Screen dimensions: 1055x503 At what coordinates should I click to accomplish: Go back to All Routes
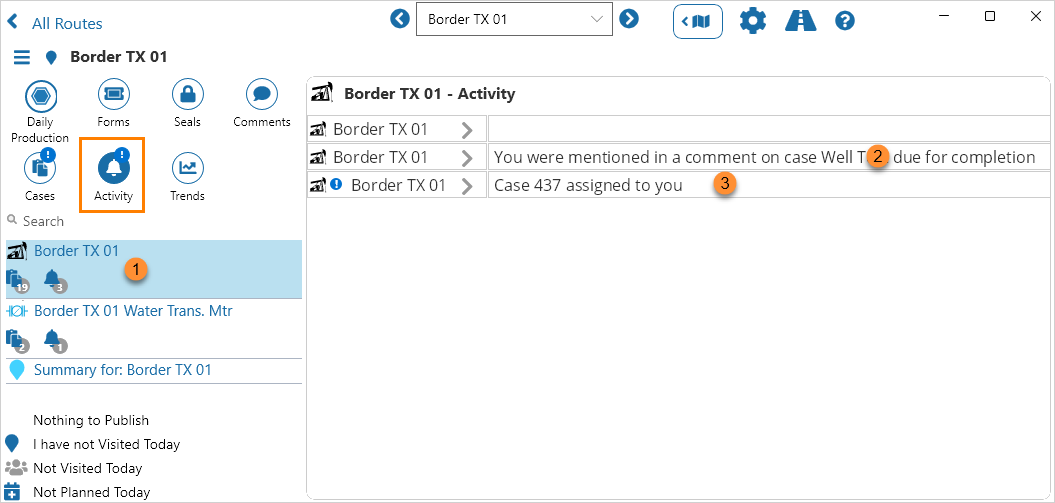tap(56, 23)
